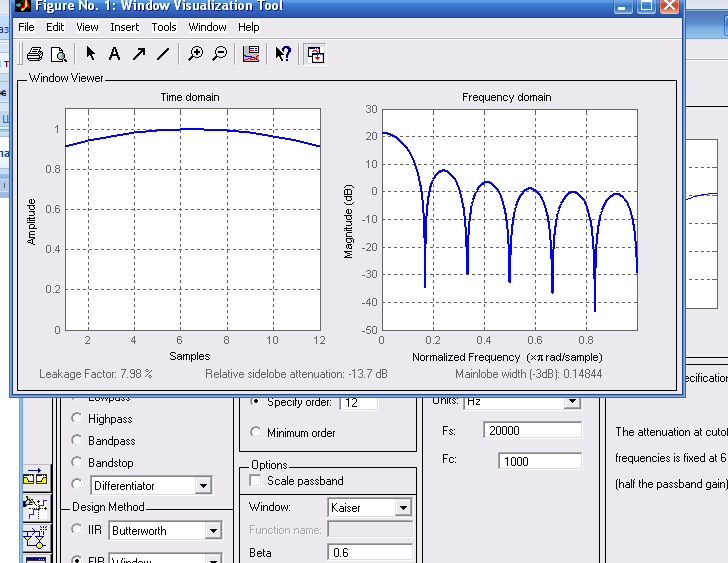The width and height of the screenshot is (728, 563).
Task: Open the Differentiator dropdown list
Action: pyautogui.click(x=203, y=486)
